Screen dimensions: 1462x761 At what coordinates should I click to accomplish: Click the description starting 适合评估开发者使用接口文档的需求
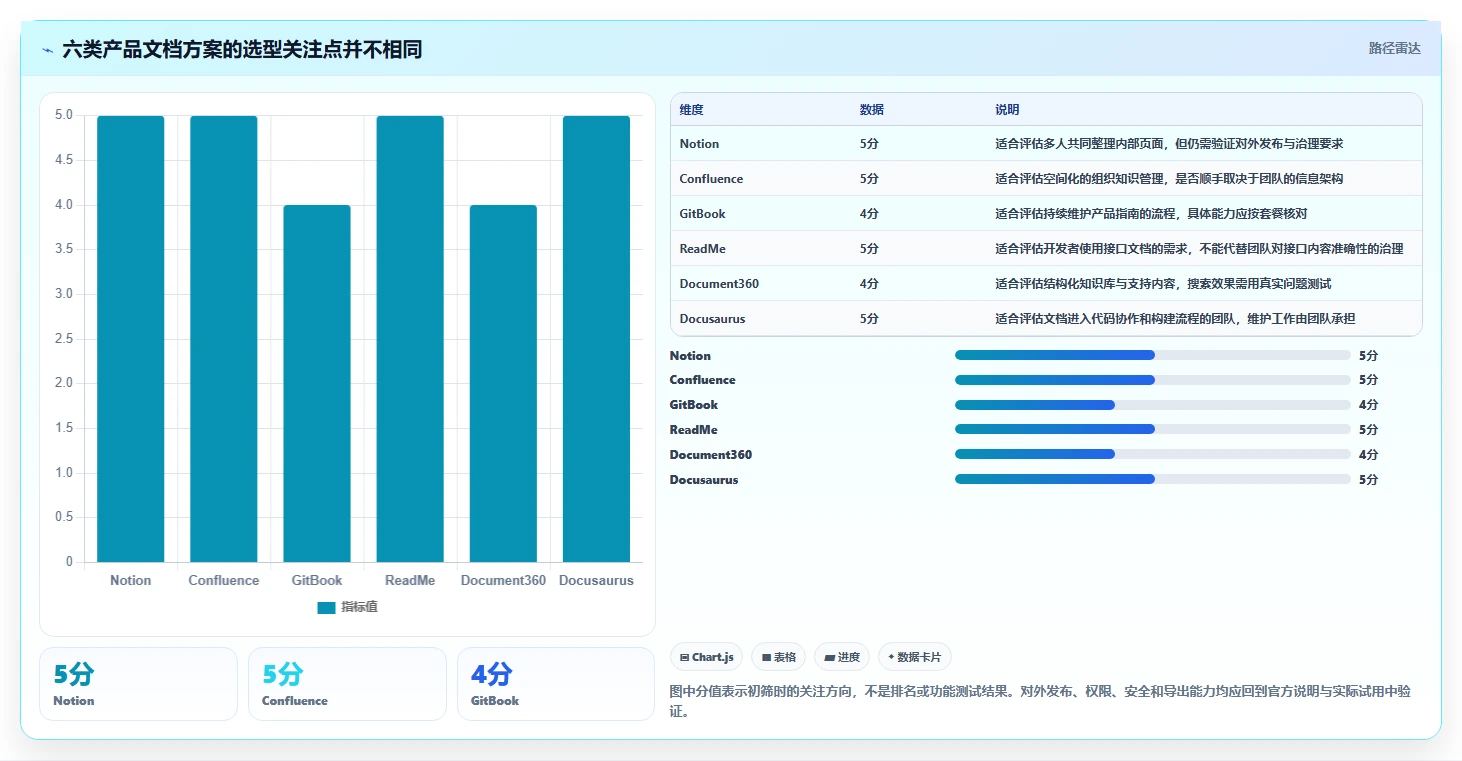pos(1199,249)
